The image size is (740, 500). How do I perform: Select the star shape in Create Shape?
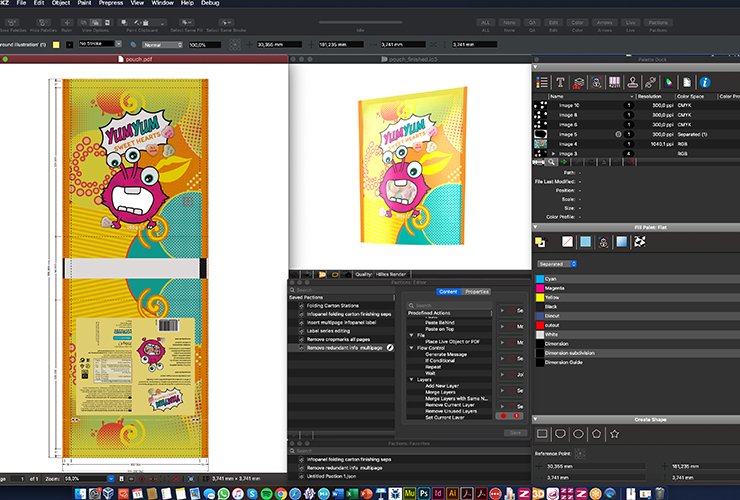click(x=614, y=434)
